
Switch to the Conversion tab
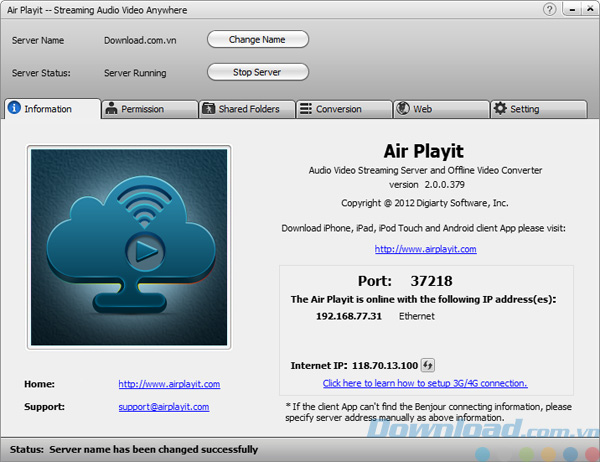(338, 109)
